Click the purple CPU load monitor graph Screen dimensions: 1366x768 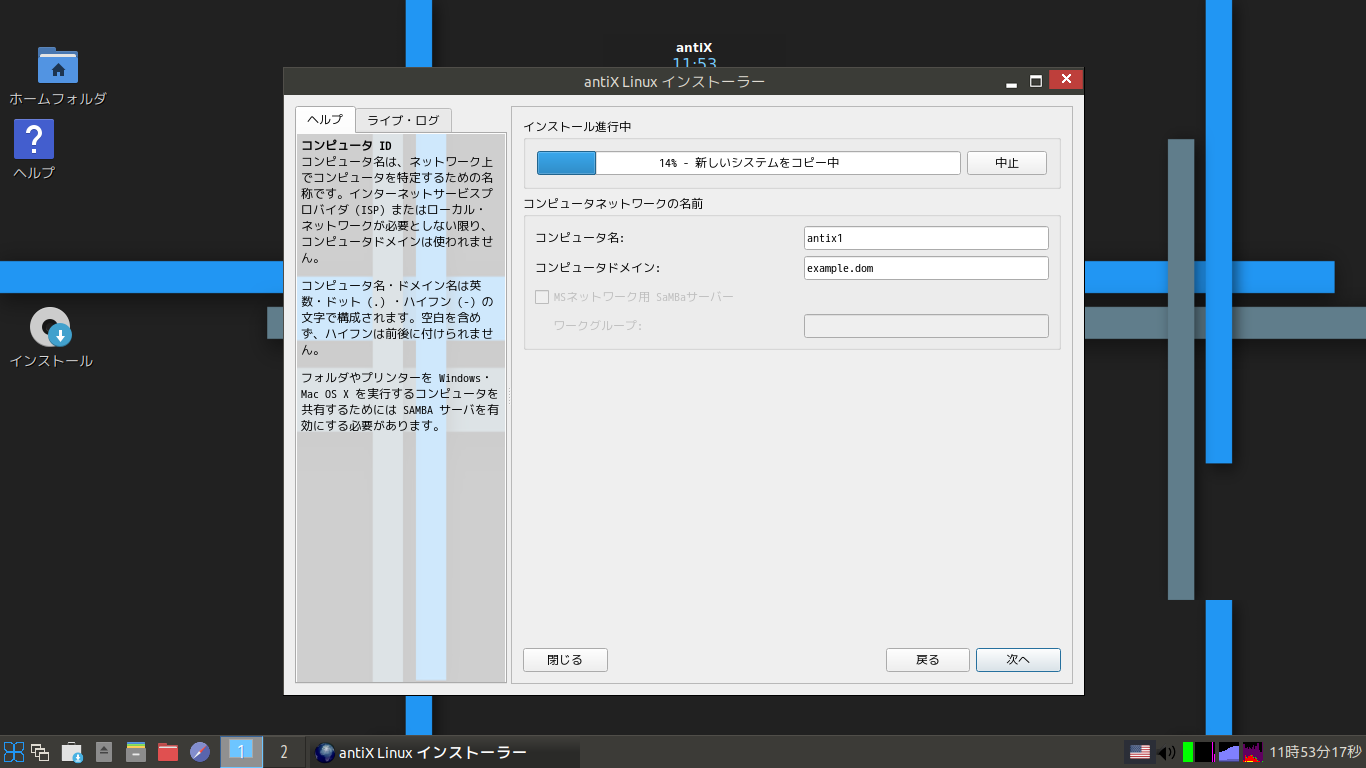1253,752
